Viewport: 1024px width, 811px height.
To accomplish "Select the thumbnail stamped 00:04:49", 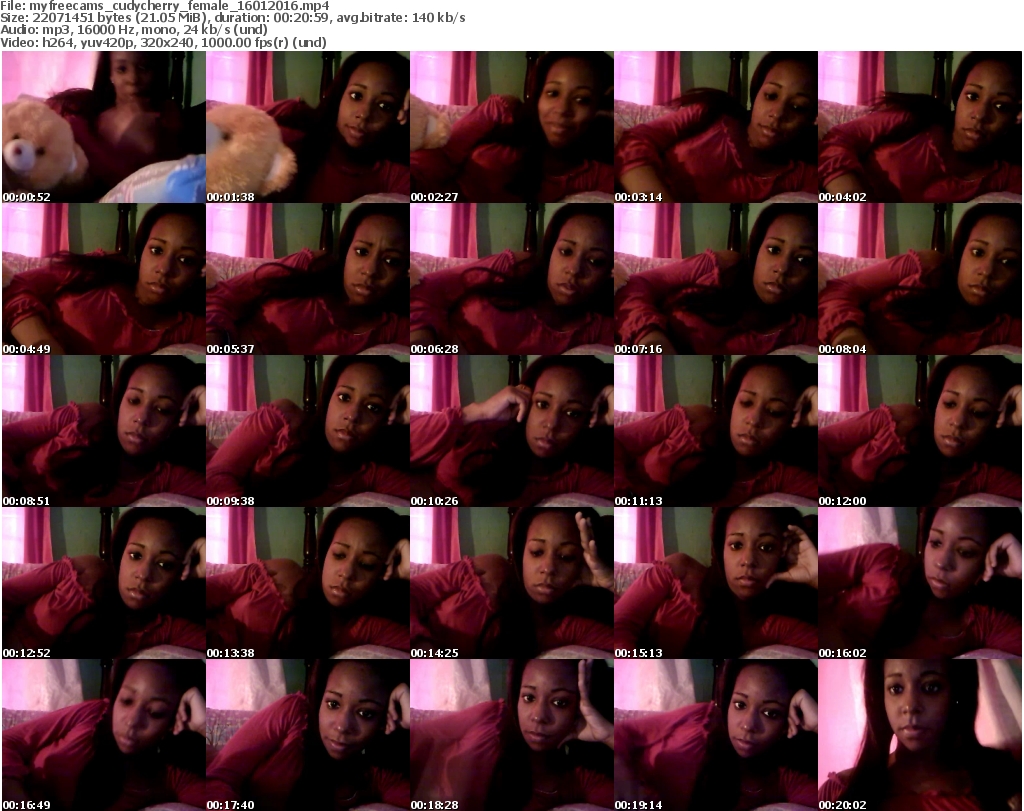I will coord(104,279).
